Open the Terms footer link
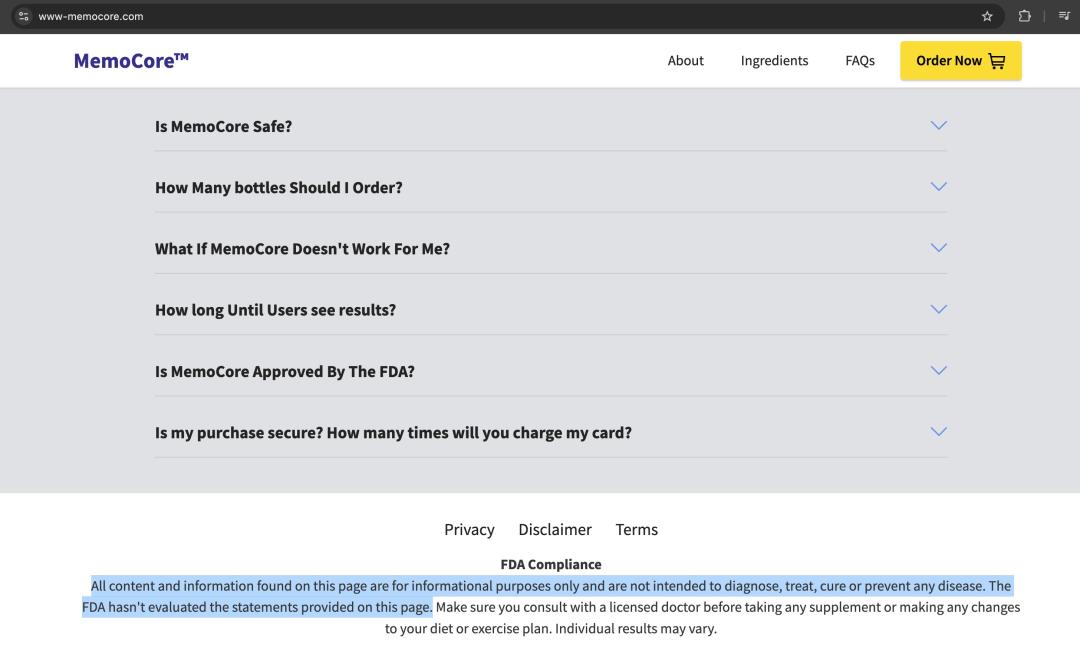 637,529
